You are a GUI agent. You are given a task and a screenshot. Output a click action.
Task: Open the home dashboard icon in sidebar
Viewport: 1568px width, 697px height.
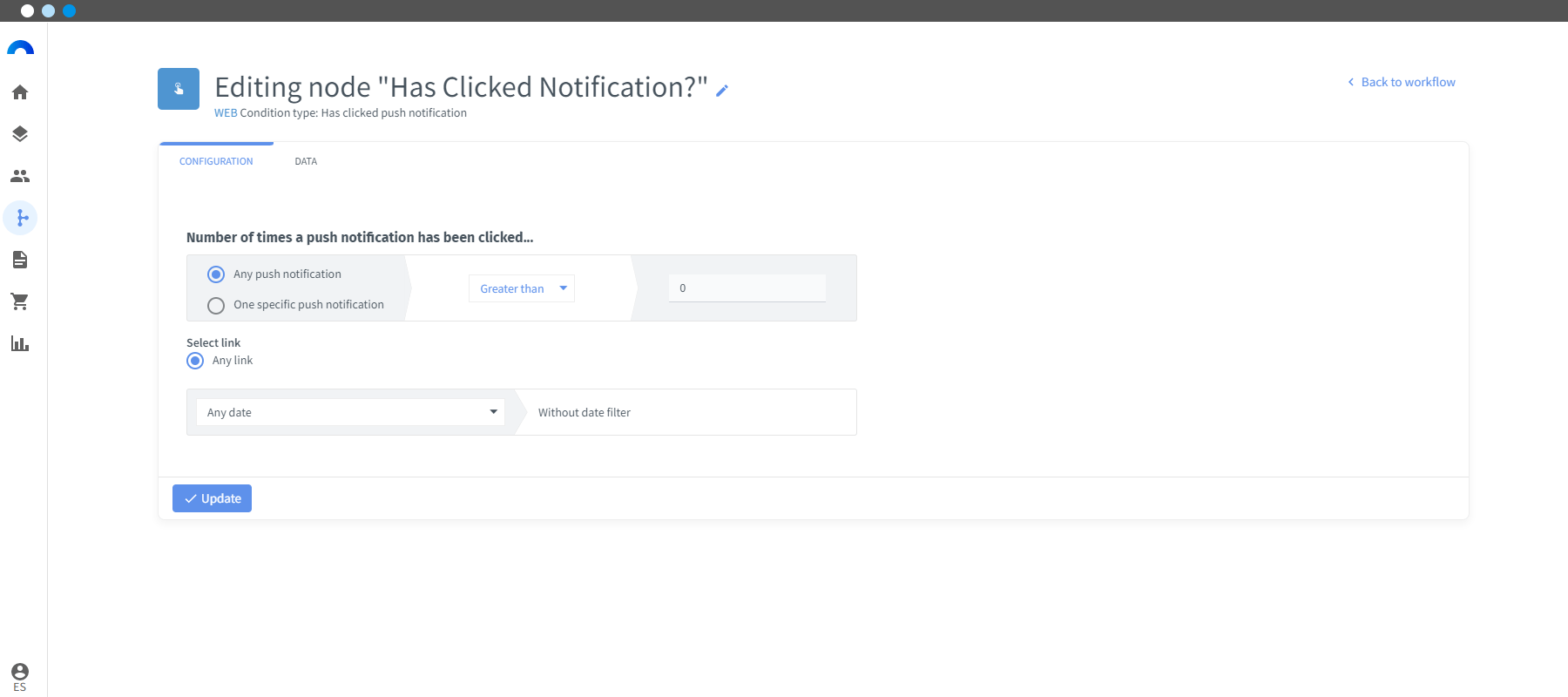click(x=20, y=92)
